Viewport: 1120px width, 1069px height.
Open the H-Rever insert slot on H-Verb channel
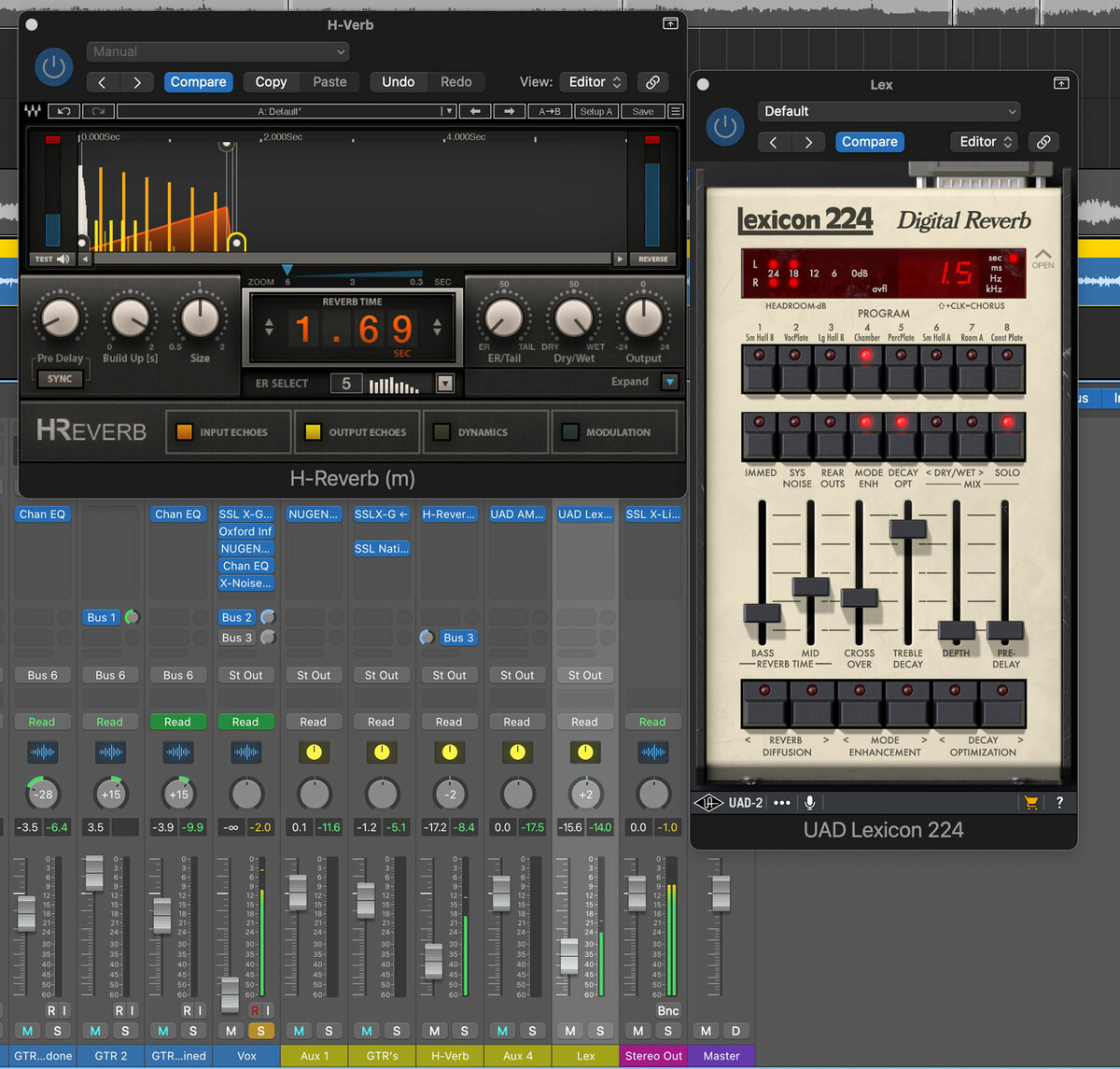448,514
